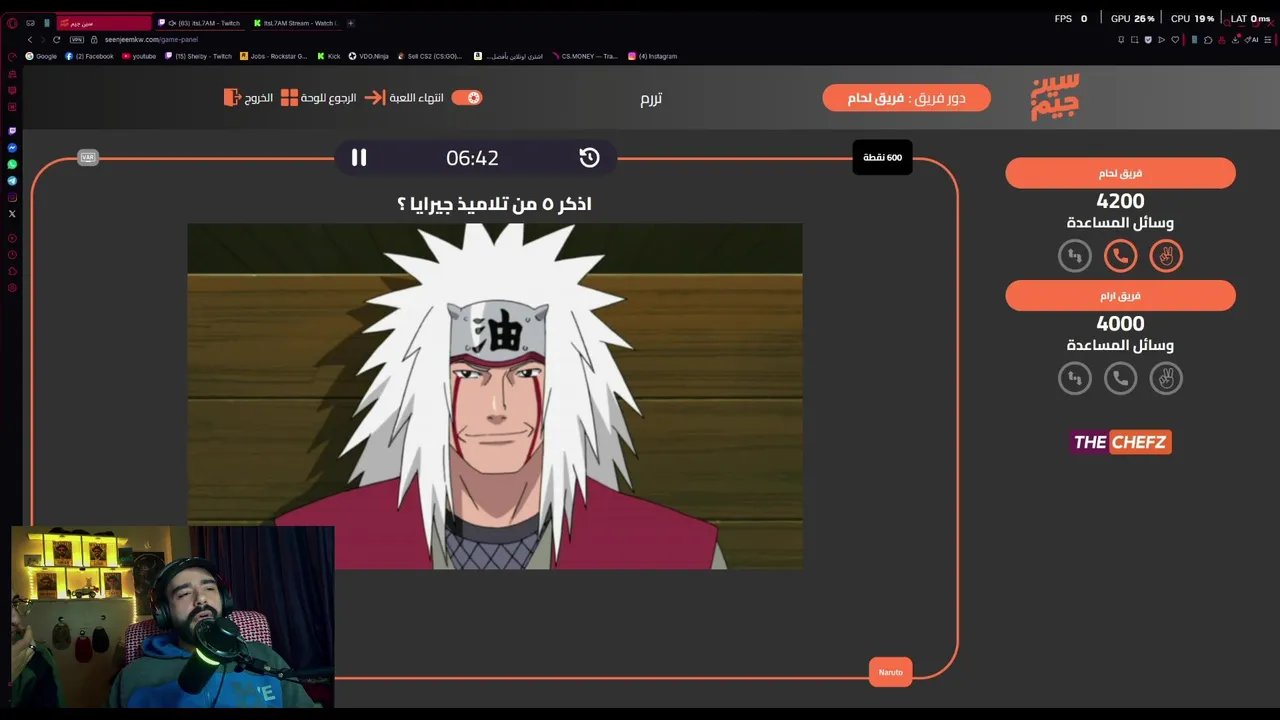Click the Opera GX menu logo
Viewport: 1280px width, 720px height.
(x=13, y=23)
